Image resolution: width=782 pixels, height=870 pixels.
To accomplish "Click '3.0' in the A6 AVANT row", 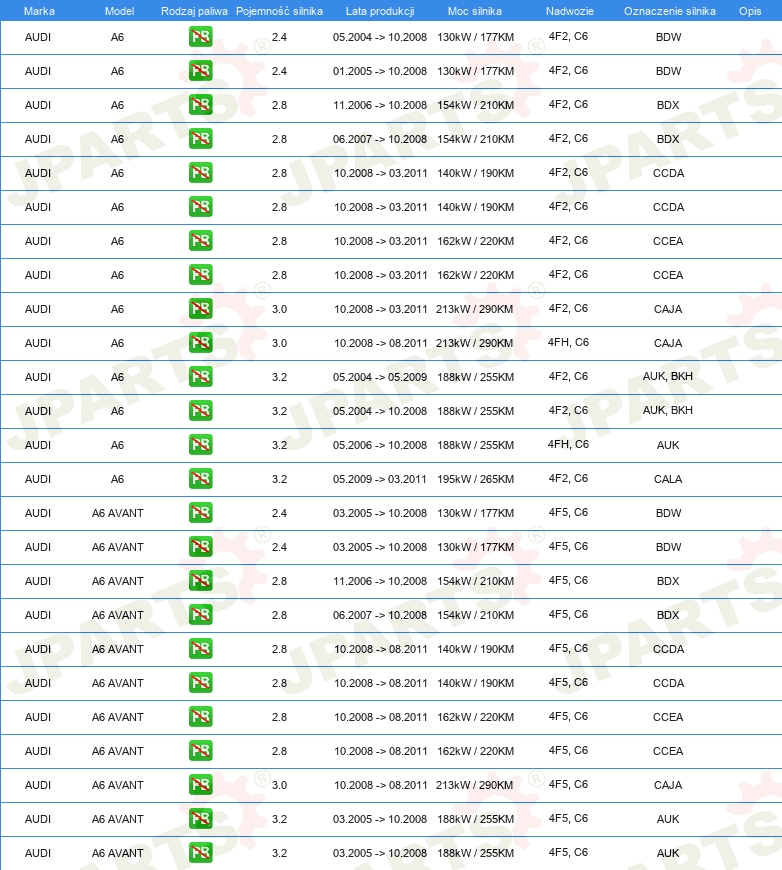I will (x=279, y=785).
